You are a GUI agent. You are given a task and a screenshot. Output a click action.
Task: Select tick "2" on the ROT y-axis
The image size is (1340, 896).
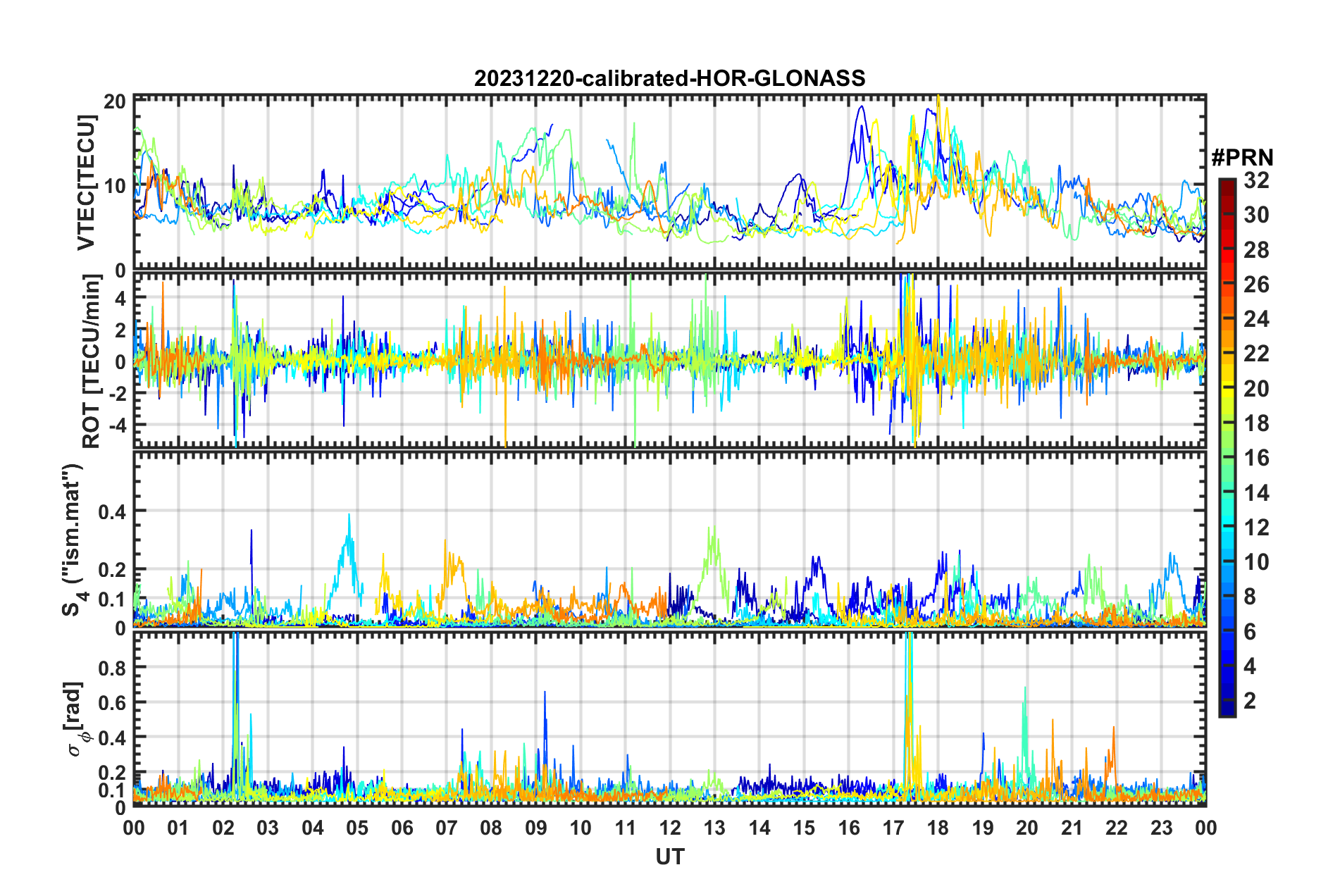[x=120, y=330]
